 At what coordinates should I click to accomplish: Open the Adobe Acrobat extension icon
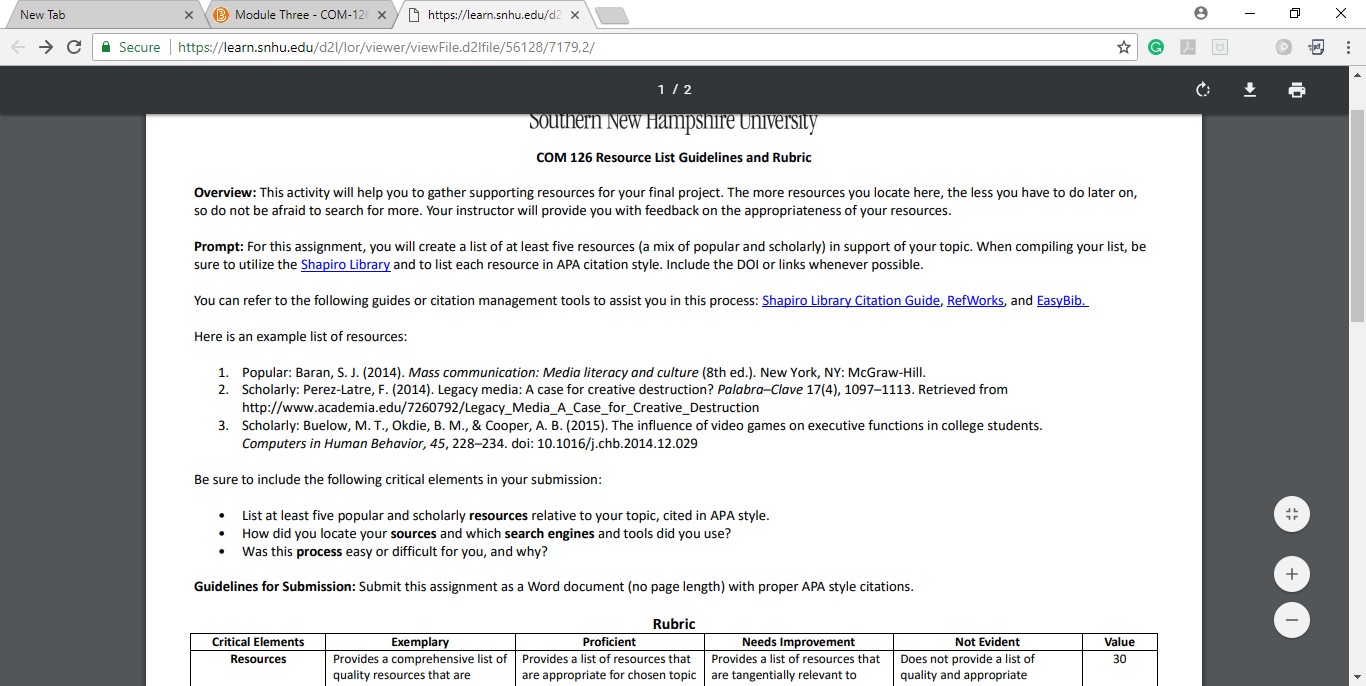[x=1188, y=47]
